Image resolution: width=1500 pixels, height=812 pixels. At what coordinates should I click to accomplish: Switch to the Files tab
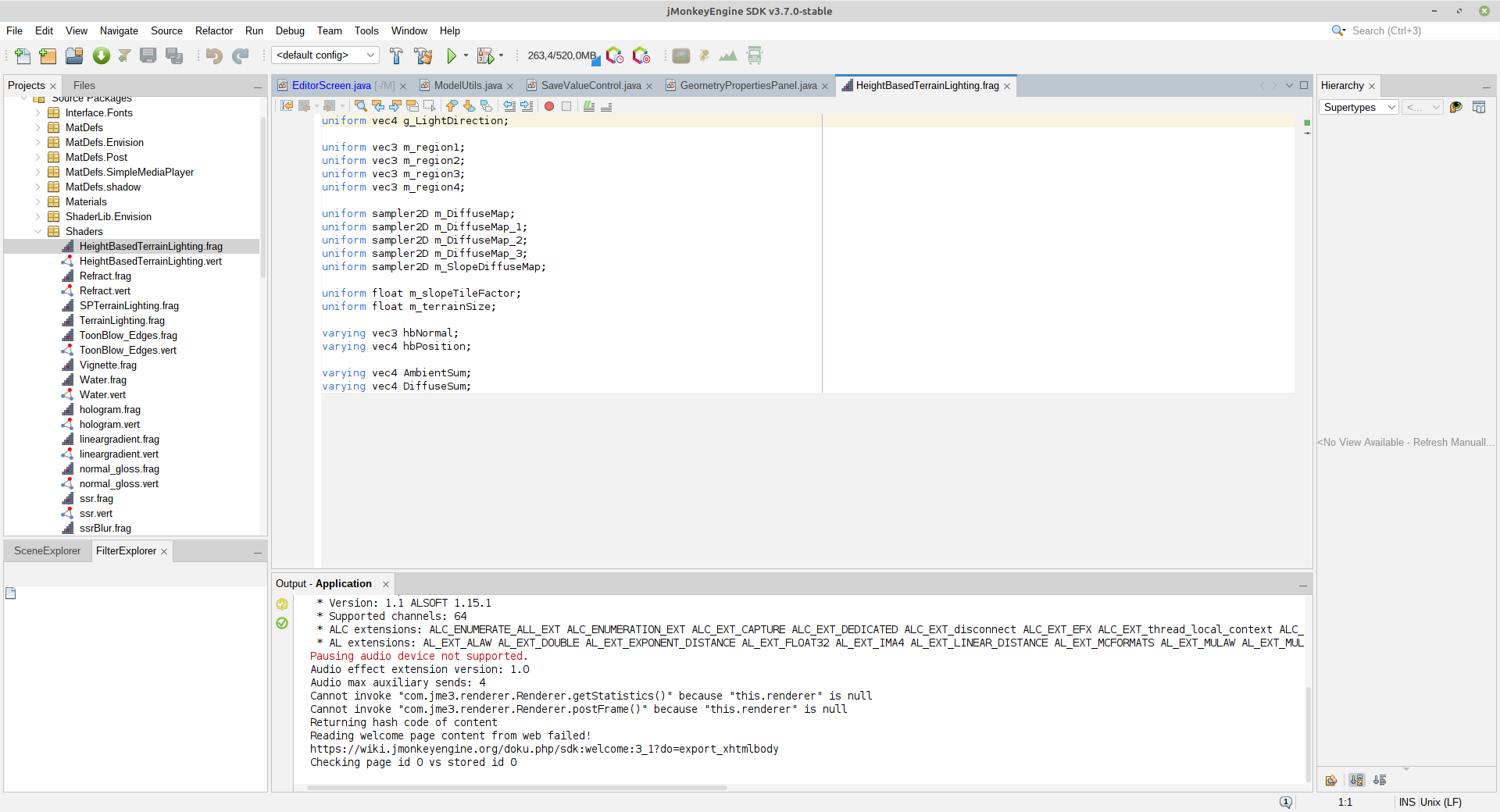coord(84,86)
